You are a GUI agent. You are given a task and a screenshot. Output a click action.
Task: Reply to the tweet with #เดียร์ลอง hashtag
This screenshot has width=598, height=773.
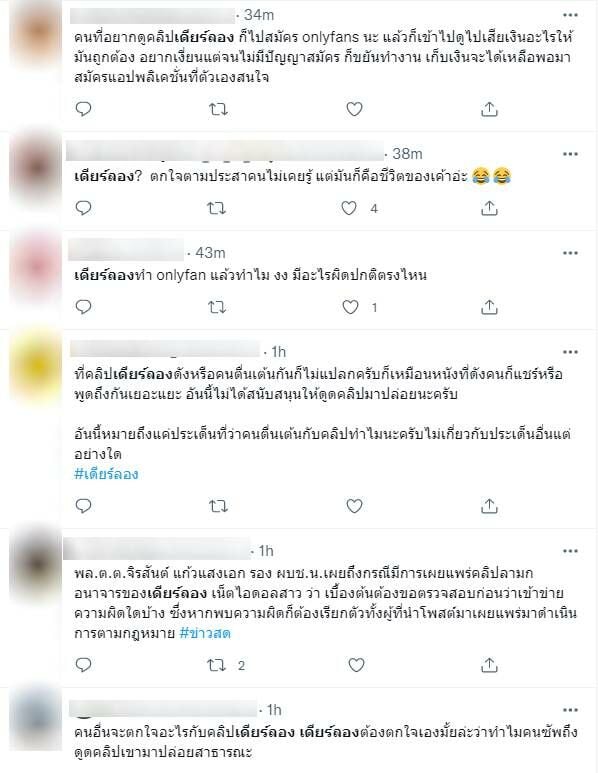[83, 506]
